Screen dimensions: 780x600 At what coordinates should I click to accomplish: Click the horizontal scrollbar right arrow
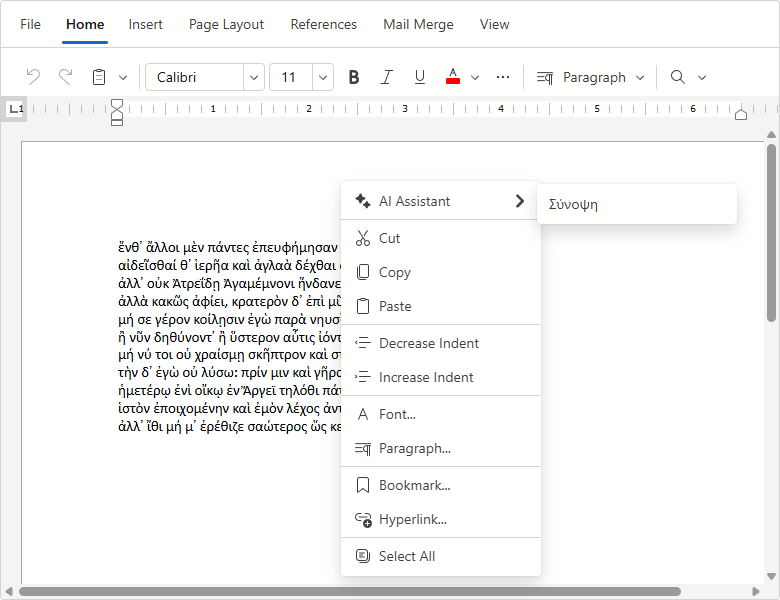pos(756,591)
